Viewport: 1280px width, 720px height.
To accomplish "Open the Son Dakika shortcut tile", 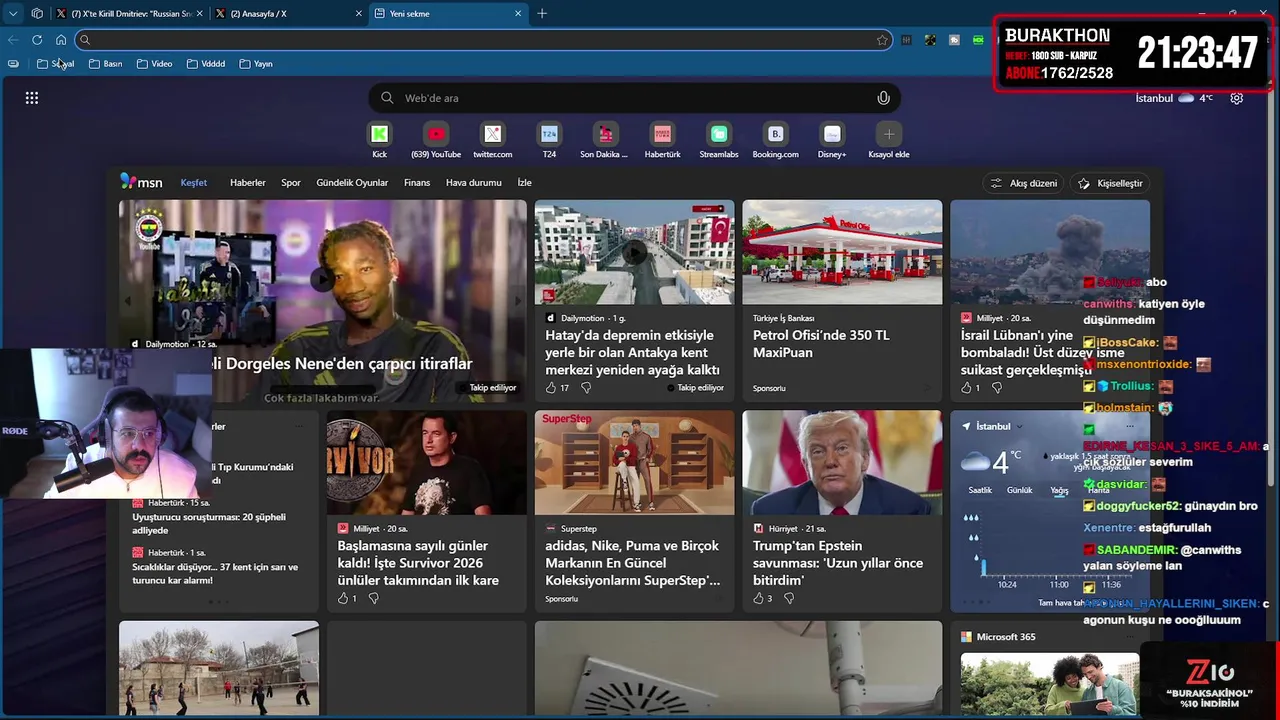I will click(605, 134).
